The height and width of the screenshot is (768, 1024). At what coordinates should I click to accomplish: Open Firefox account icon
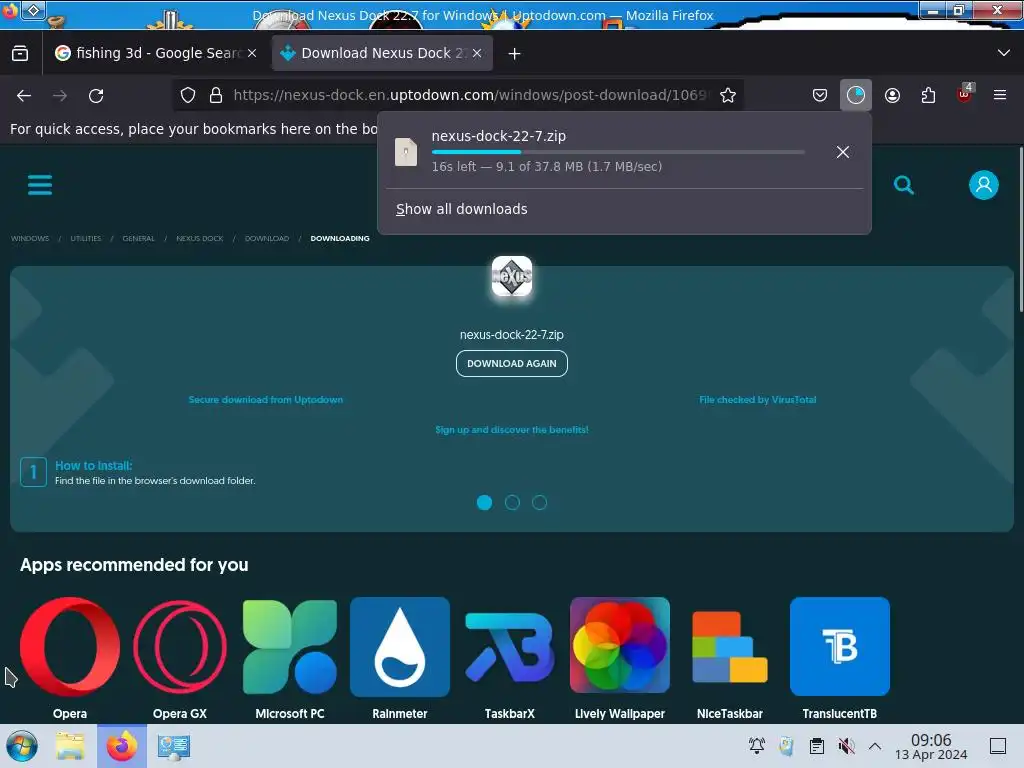[x=892, y=95]
